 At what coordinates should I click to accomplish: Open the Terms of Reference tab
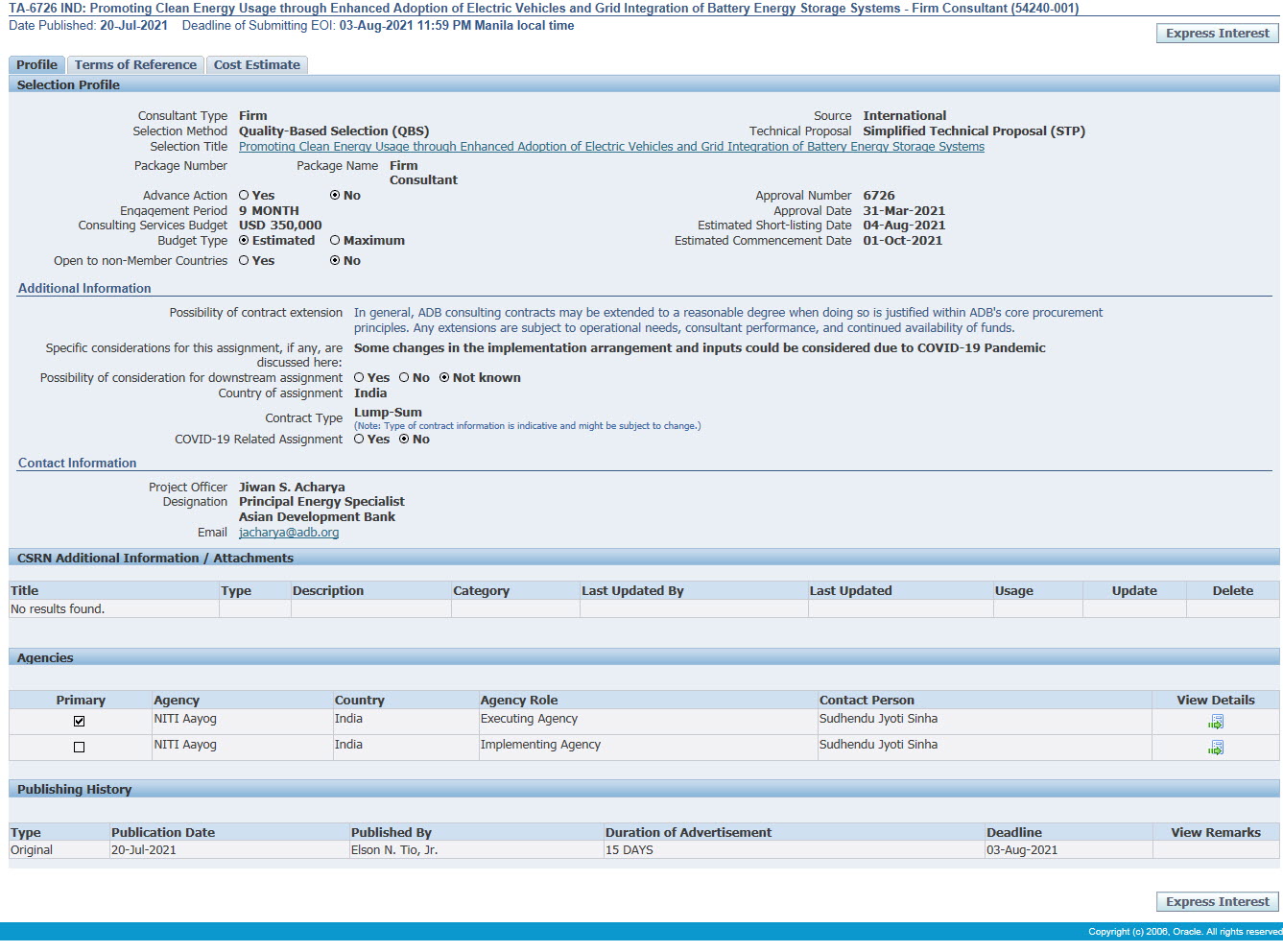tap(135, 64)
